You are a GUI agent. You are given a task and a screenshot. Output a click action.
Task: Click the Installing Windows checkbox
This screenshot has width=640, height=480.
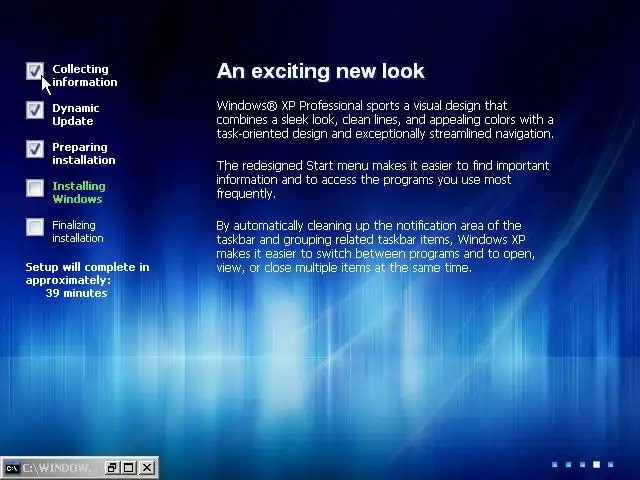[x=35, y=188]
